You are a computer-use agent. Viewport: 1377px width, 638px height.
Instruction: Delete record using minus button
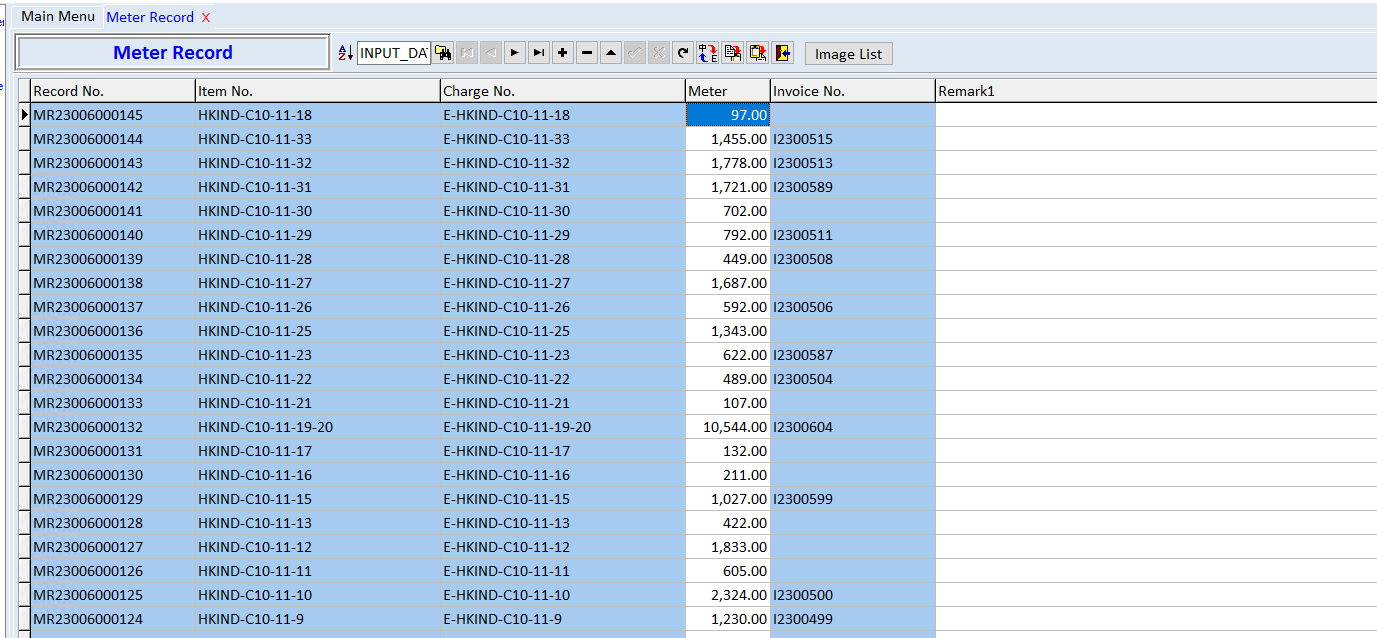[587, 53]
